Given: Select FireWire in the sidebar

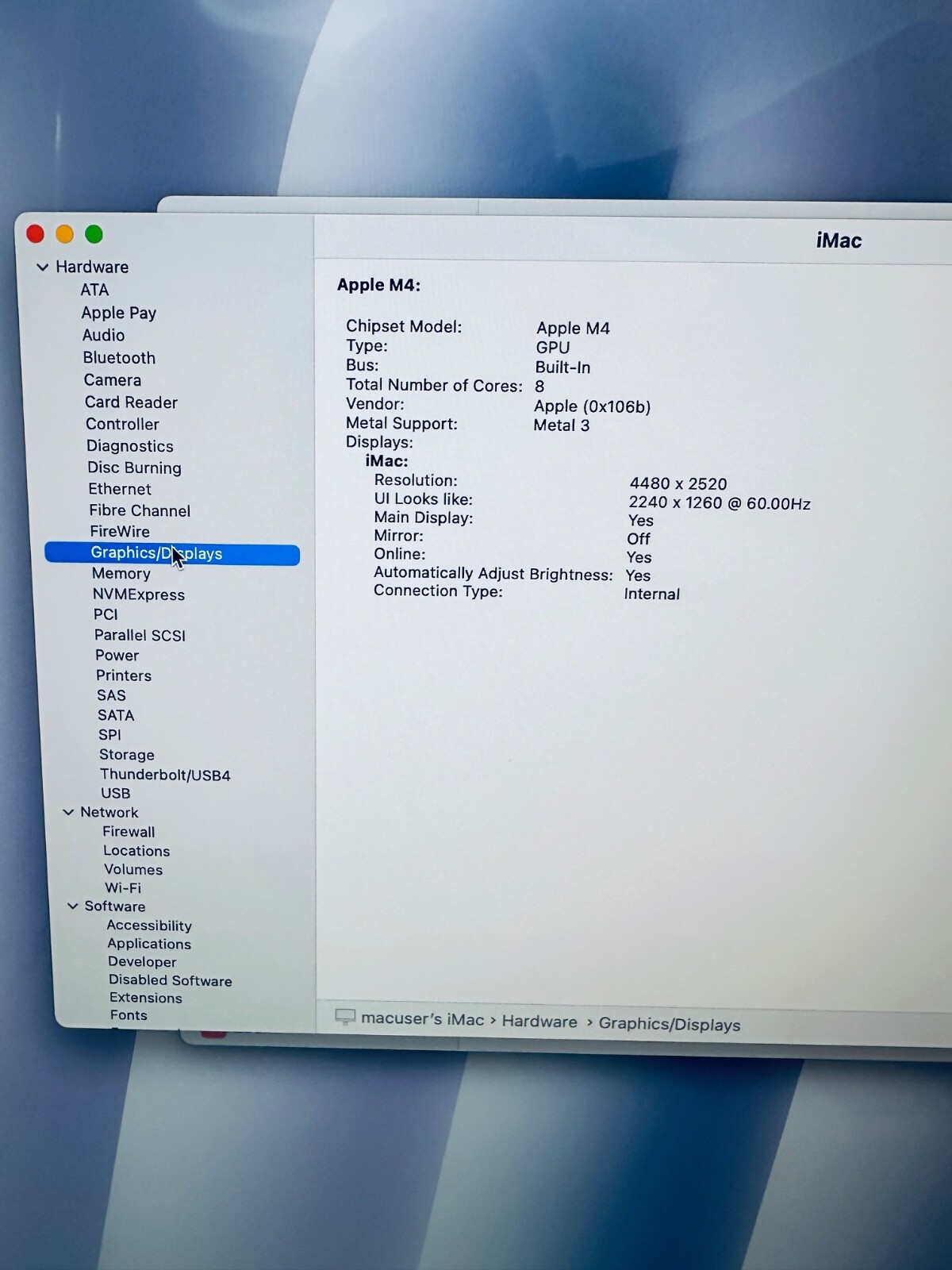Looking at the screenshot, I should coord(120,532).
